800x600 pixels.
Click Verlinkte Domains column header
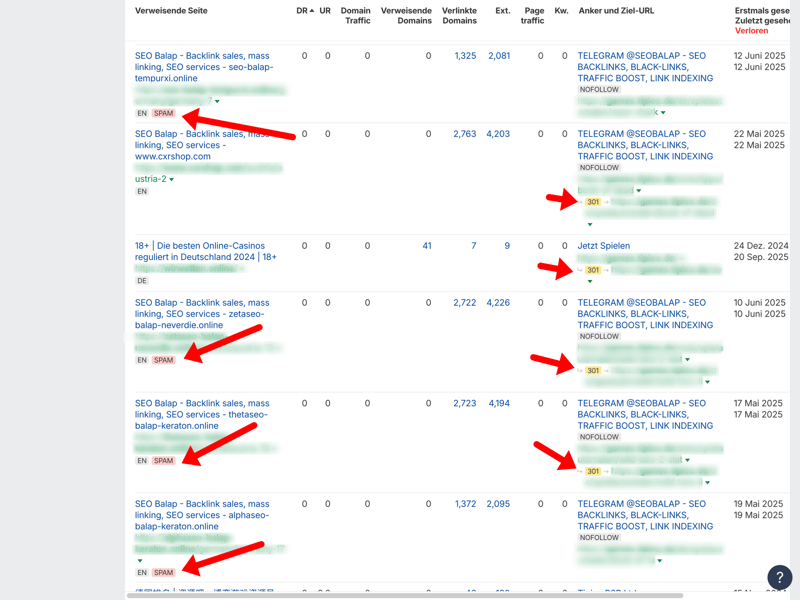click(459, 15)
